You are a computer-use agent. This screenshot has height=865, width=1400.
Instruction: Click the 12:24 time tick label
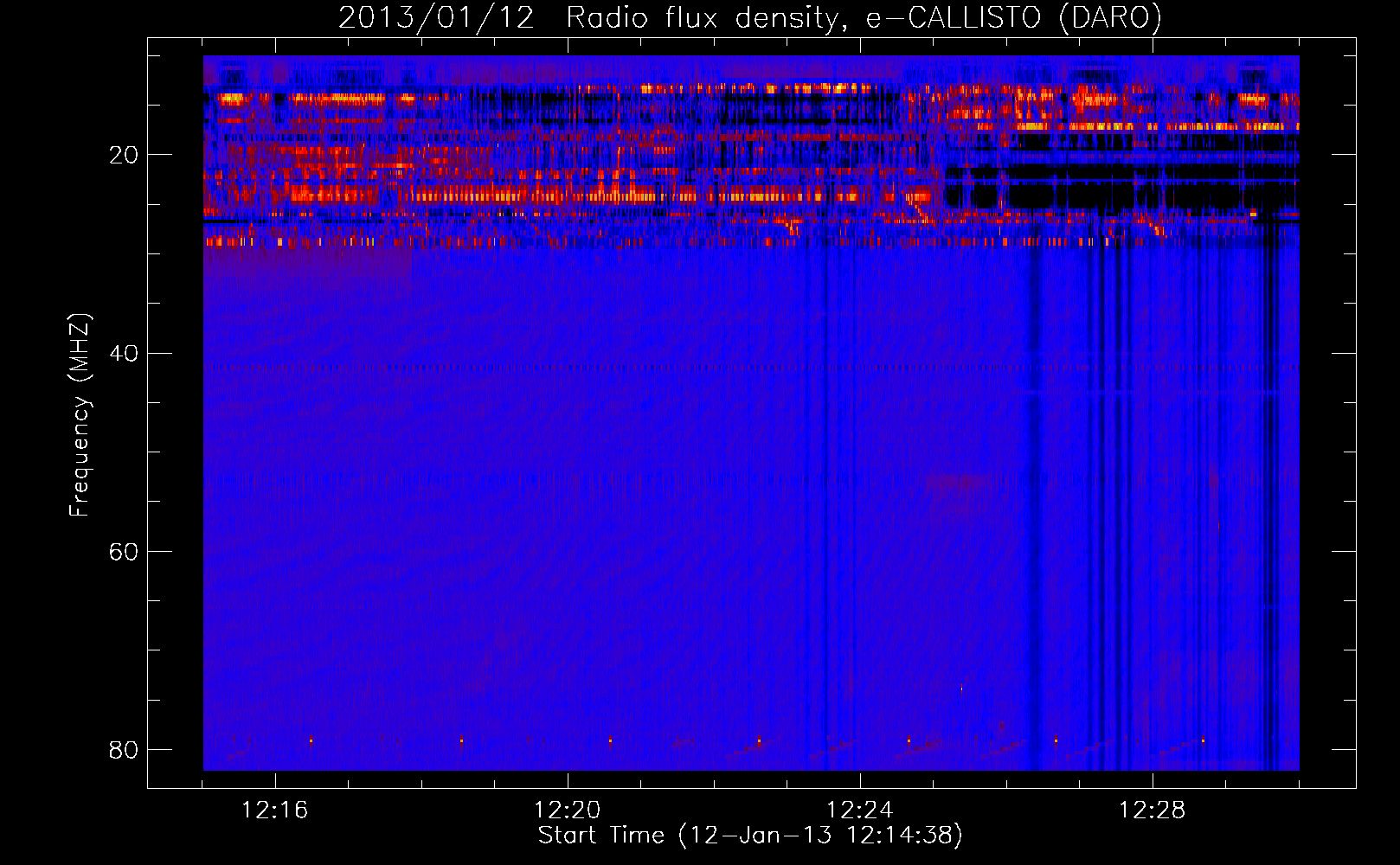(x=860, y=810)
